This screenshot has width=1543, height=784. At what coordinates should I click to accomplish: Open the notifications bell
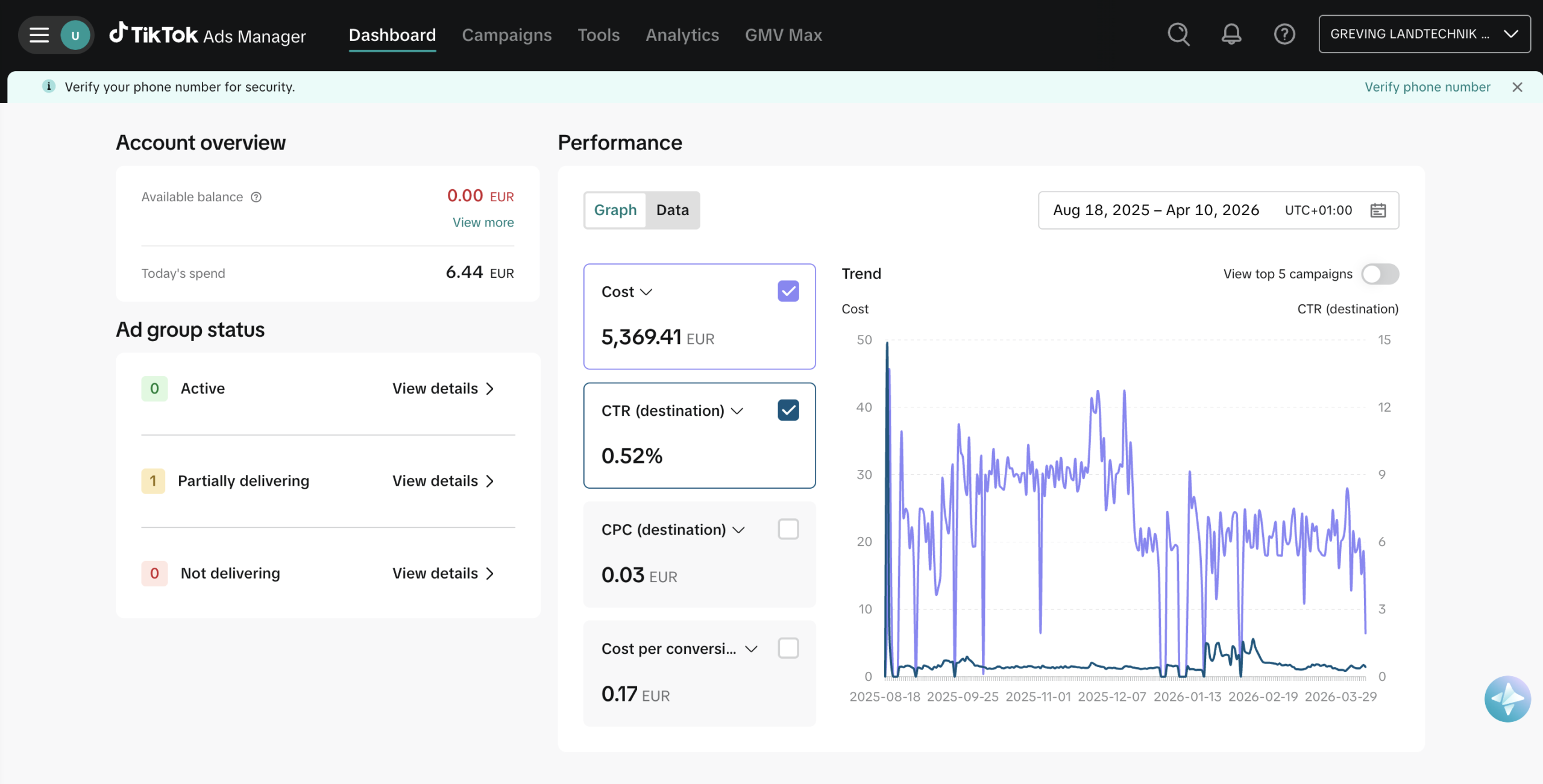click(1231, 34)
